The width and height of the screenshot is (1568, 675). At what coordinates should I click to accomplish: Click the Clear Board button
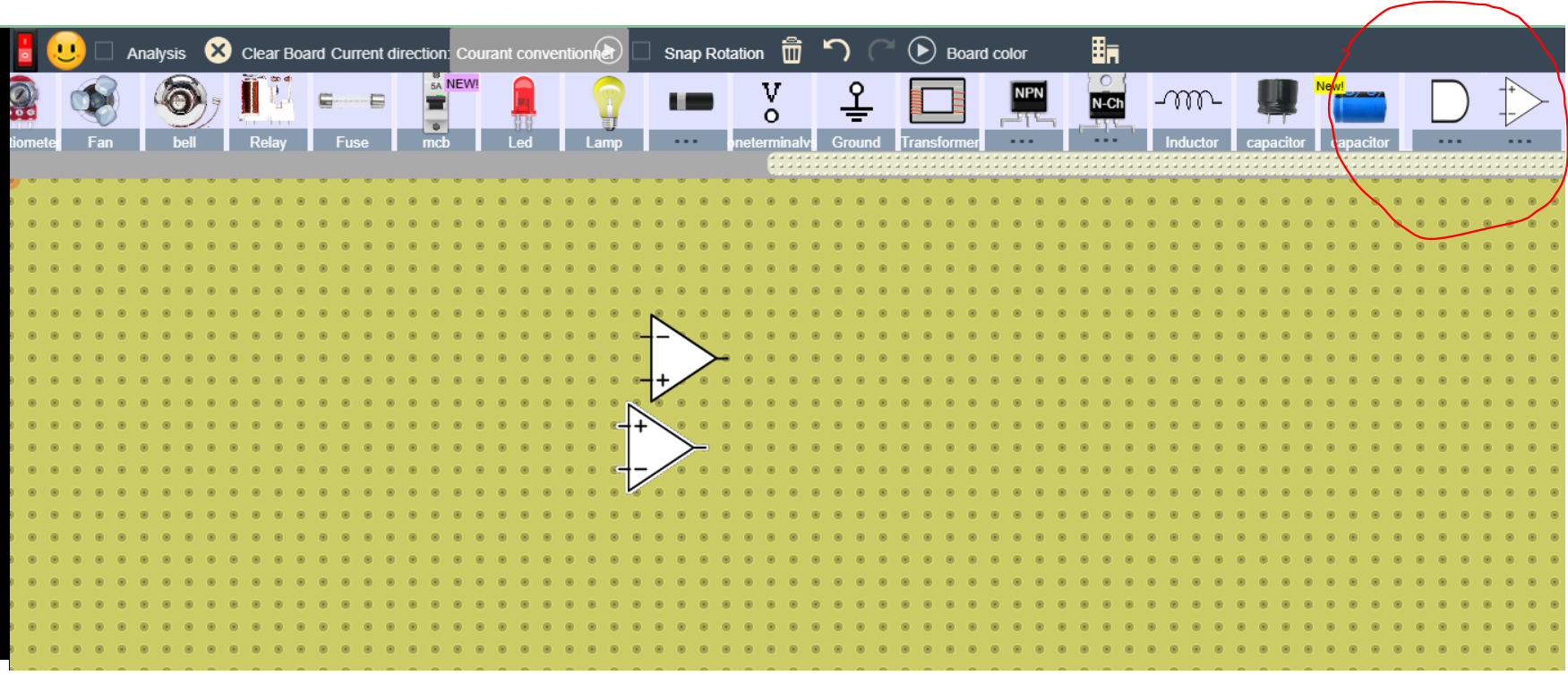tap(218, 51)
